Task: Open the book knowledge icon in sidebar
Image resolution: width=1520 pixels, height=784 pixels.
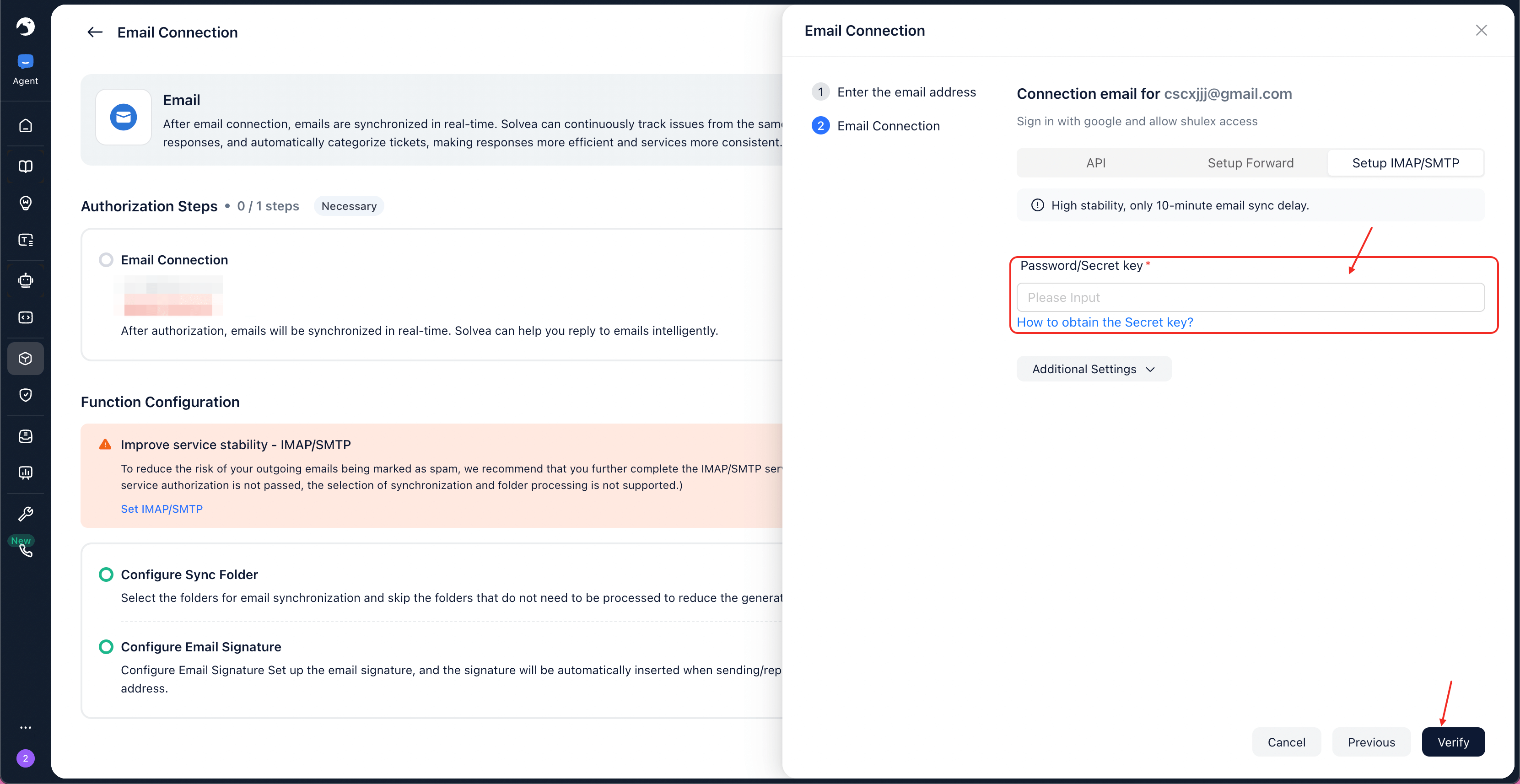Action: (x=25, y=166)
